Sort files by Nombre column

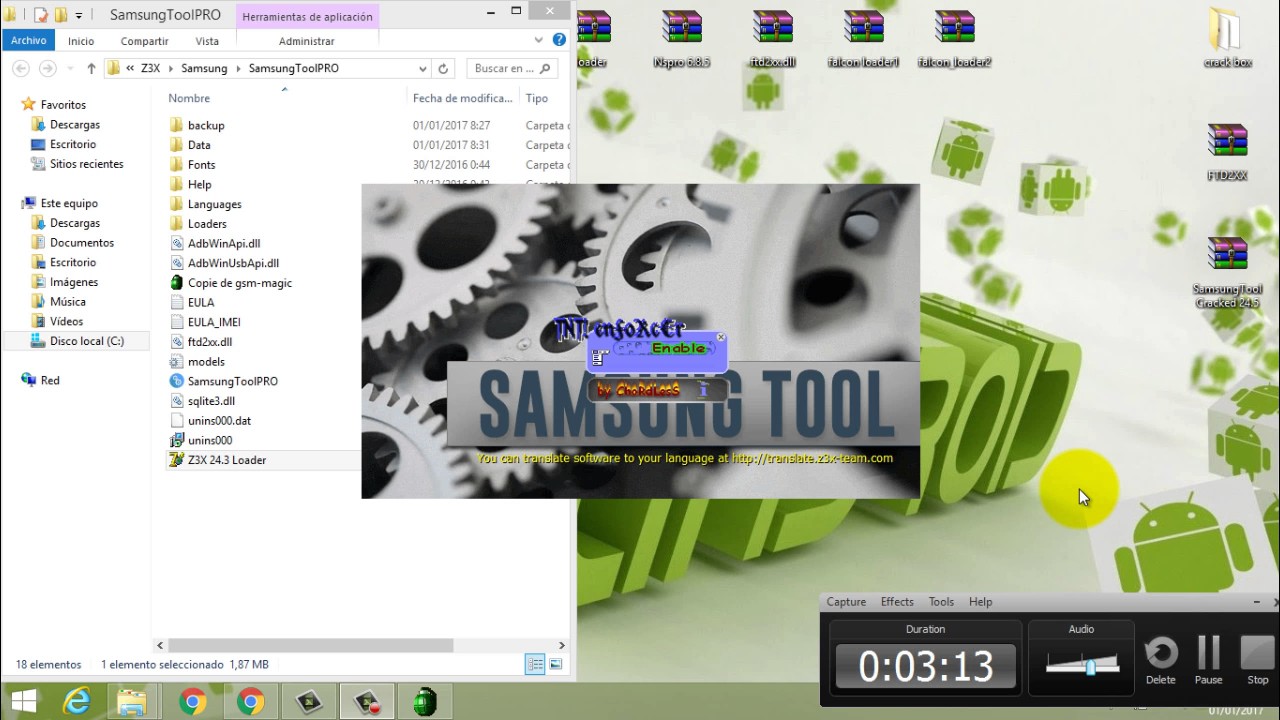pyautogui.click(x=189, y=98)
